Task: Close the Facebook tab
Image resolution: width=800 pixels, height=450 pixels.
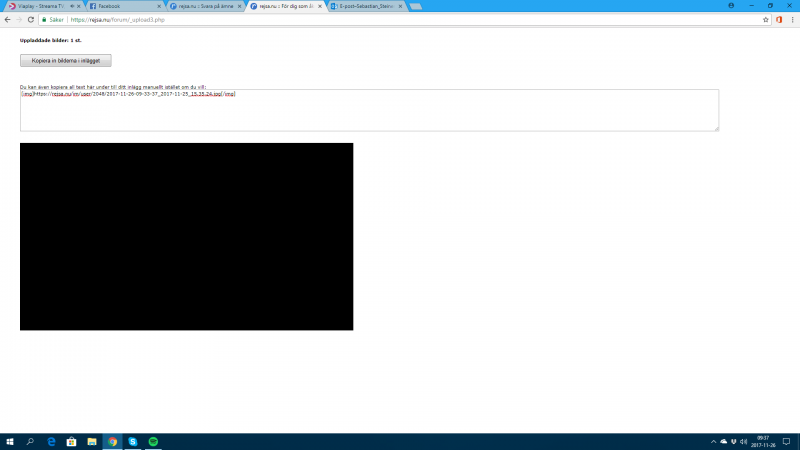Action: pos(159,6)
